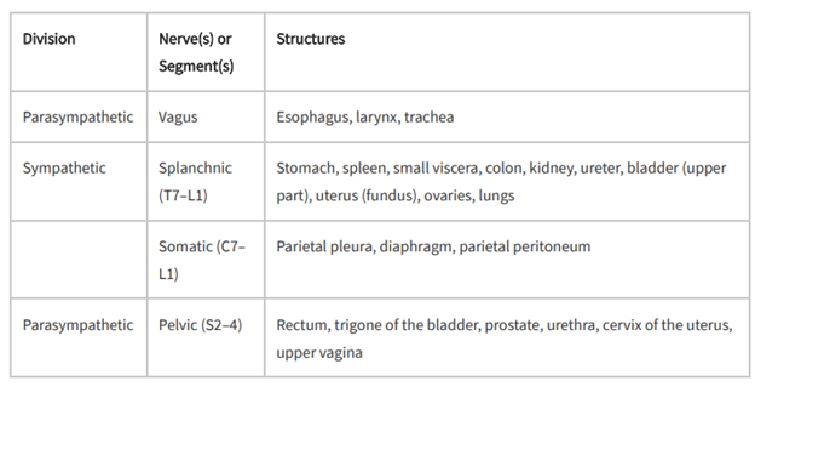Image resolution: width=819 pixels, height=460 pixels.
Task: Click the text Parietal pleura
Action: pyautogui.click(x=319, y=246)
